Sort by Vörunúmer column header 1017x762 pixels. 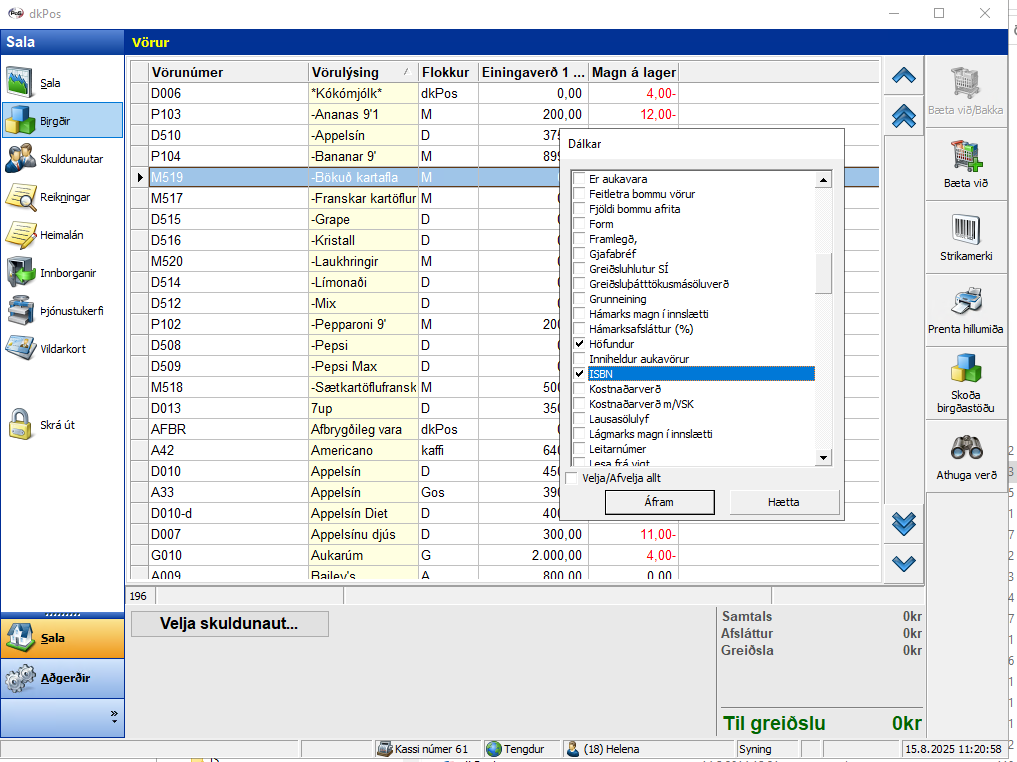[228, 72]
